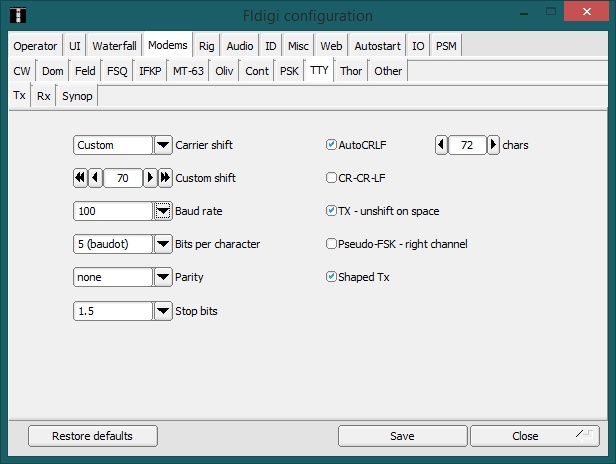This screenshot has width=616, height=464.
Task: Select the Dom modem tab
Action: pos(53,71)
